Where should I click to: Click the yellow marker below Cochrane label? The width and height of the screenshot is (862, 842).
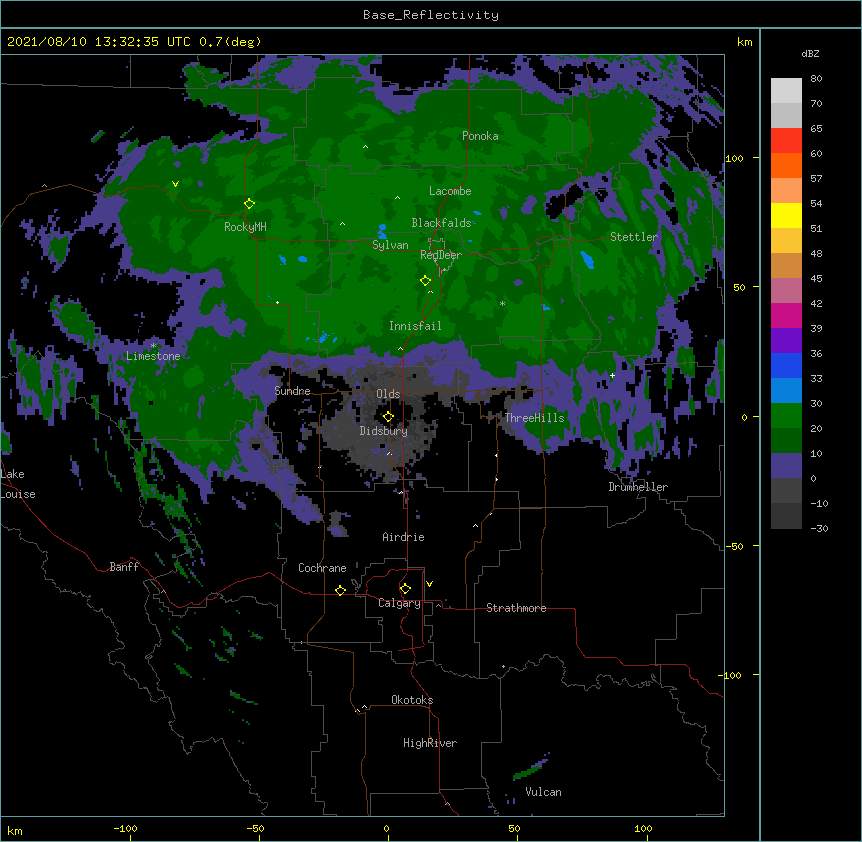[x=340, y=590]
